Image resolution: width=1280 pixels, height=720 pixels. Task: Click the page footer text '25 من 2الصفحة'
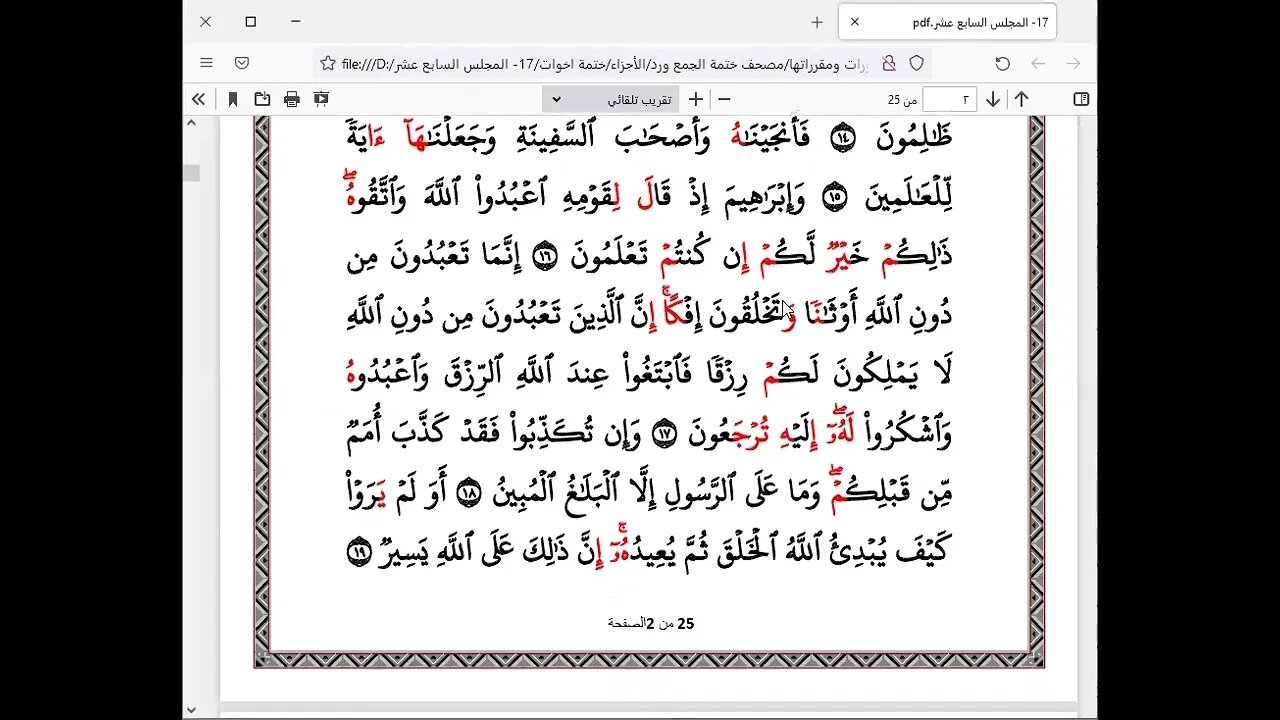pos(651,623)
